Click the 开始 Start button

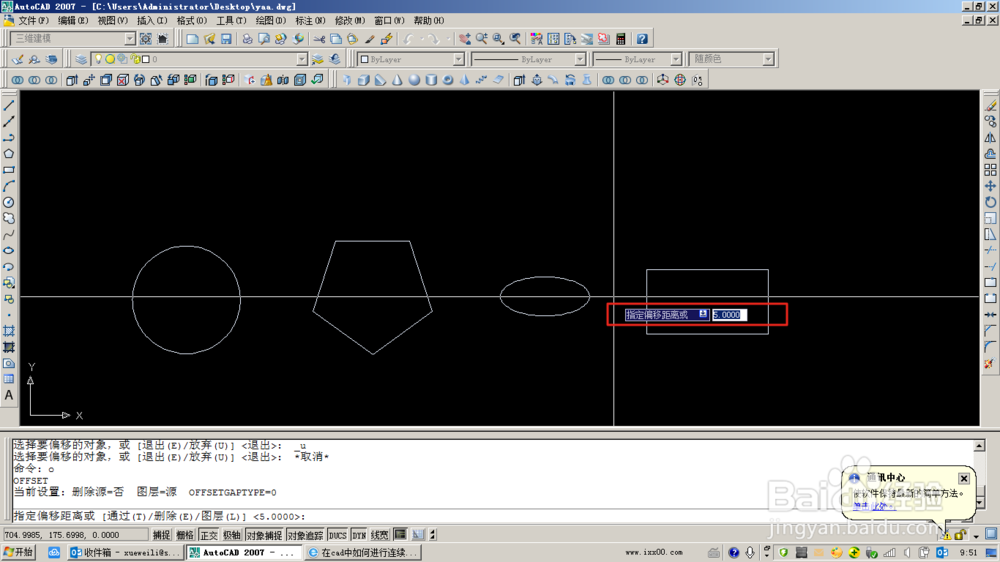(18, 552)
